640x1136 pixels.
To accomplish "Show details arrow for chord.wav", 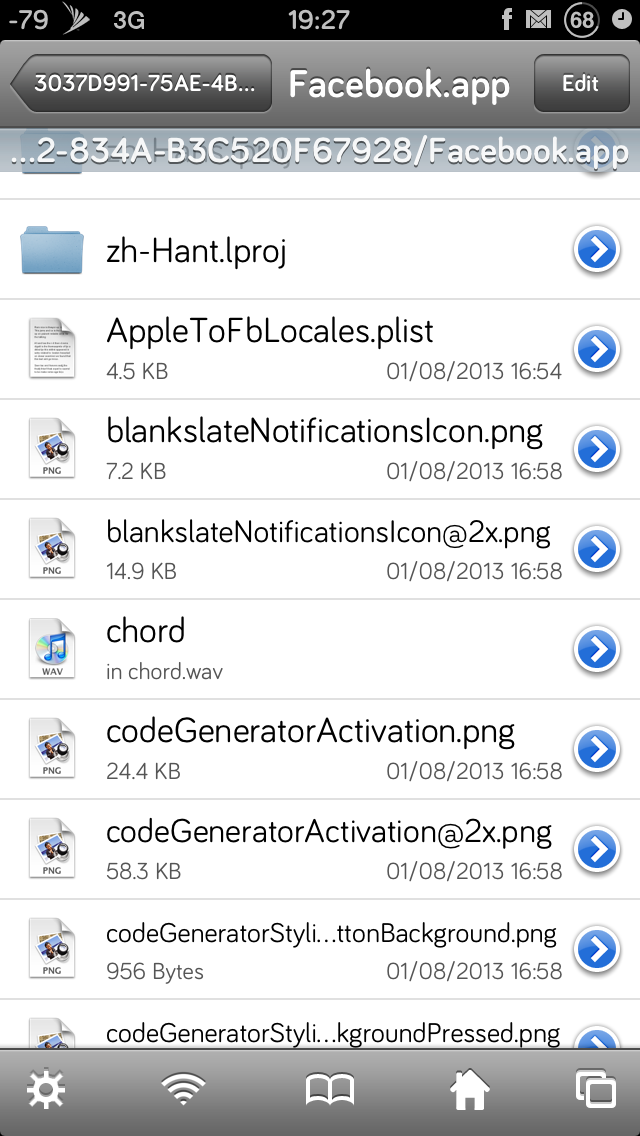I will (597, 649).
